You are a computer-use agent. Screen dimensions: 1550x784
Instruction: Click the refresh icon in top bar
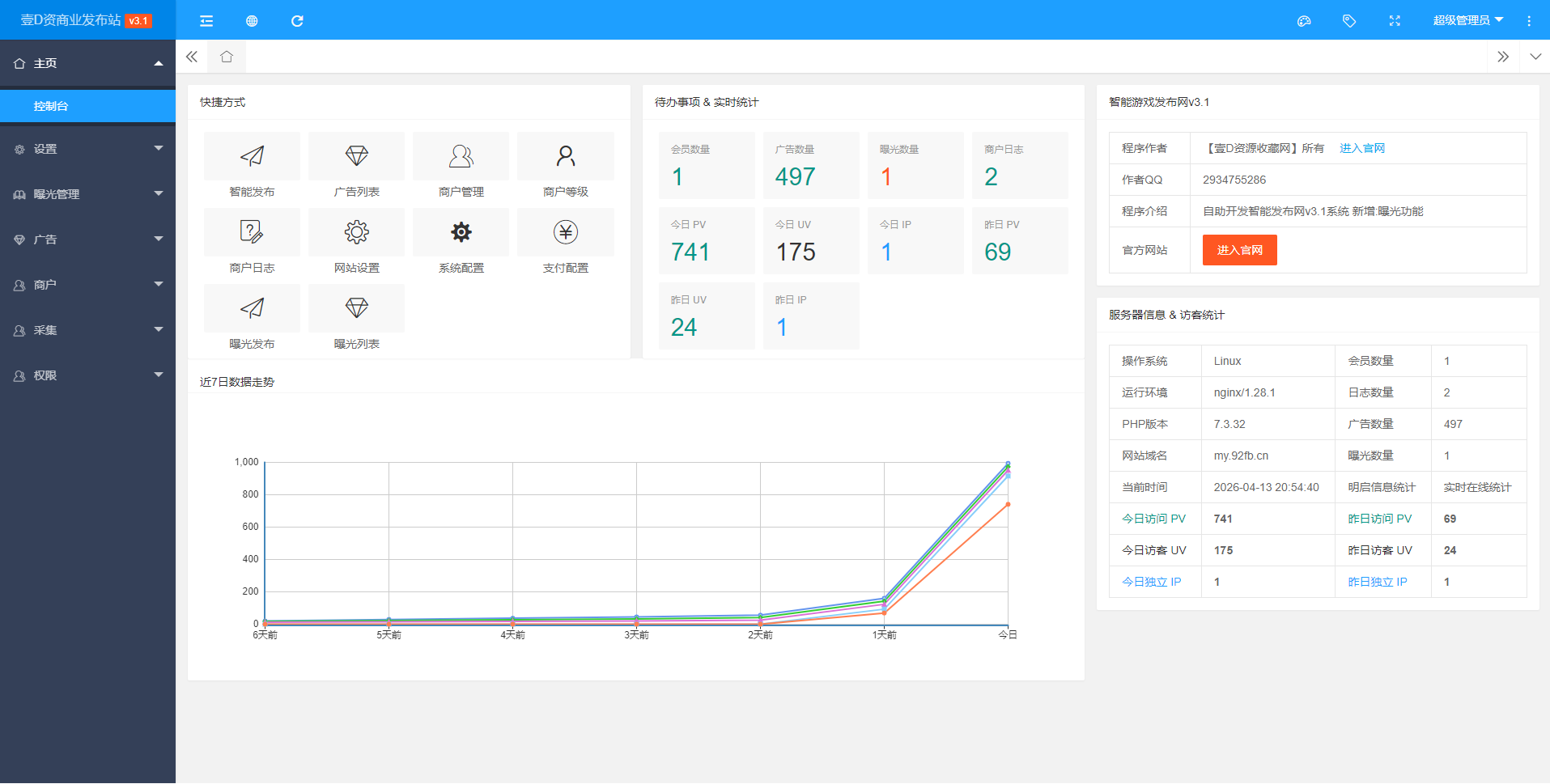tap(297, 21)
